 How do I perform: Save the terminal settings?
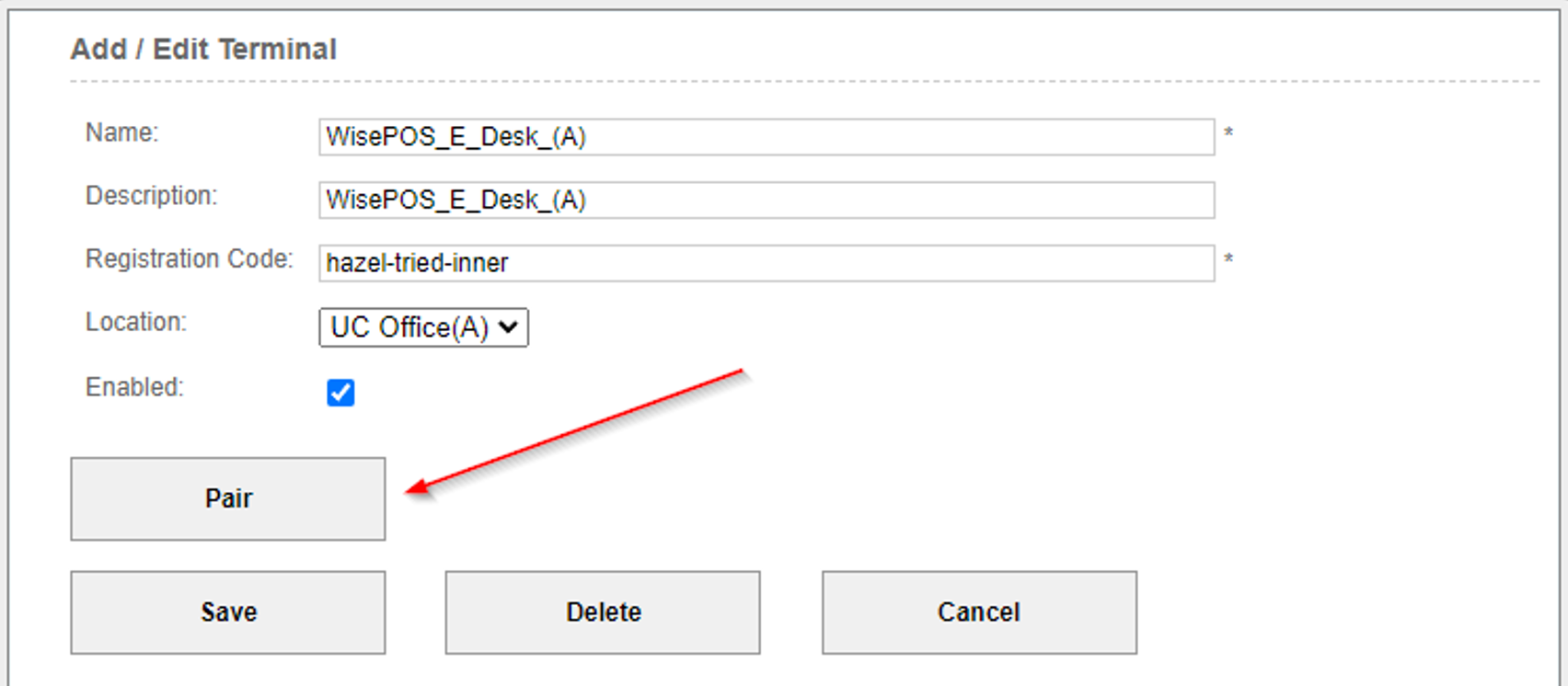(x=228, y=612)
